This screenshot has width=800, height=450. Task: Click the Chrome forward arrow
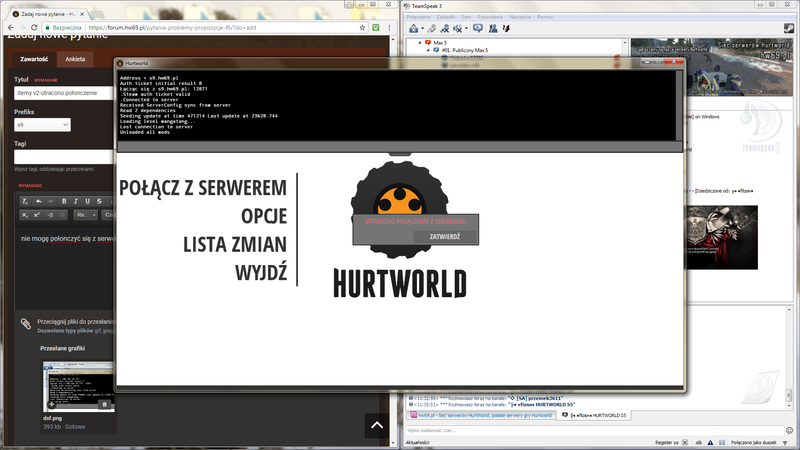point(22,28)
